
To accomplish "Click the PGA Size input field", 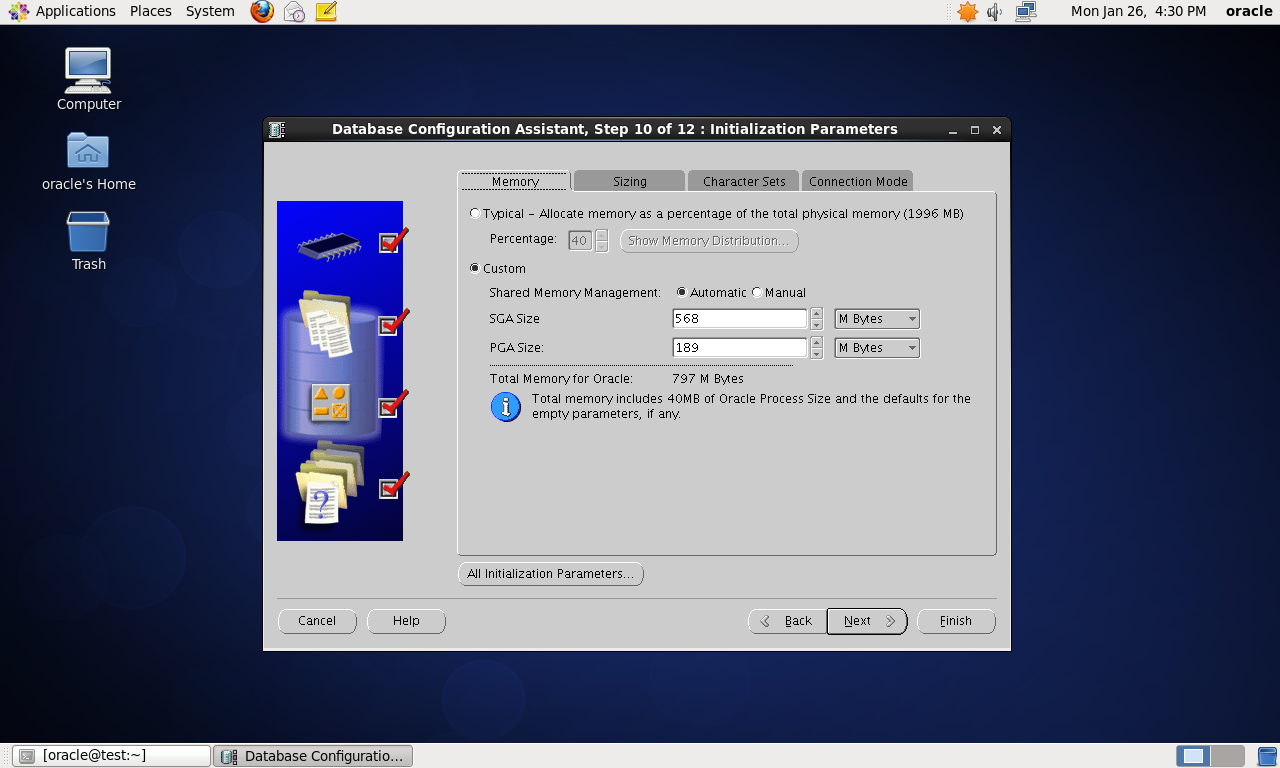I will tap(740, 348).
